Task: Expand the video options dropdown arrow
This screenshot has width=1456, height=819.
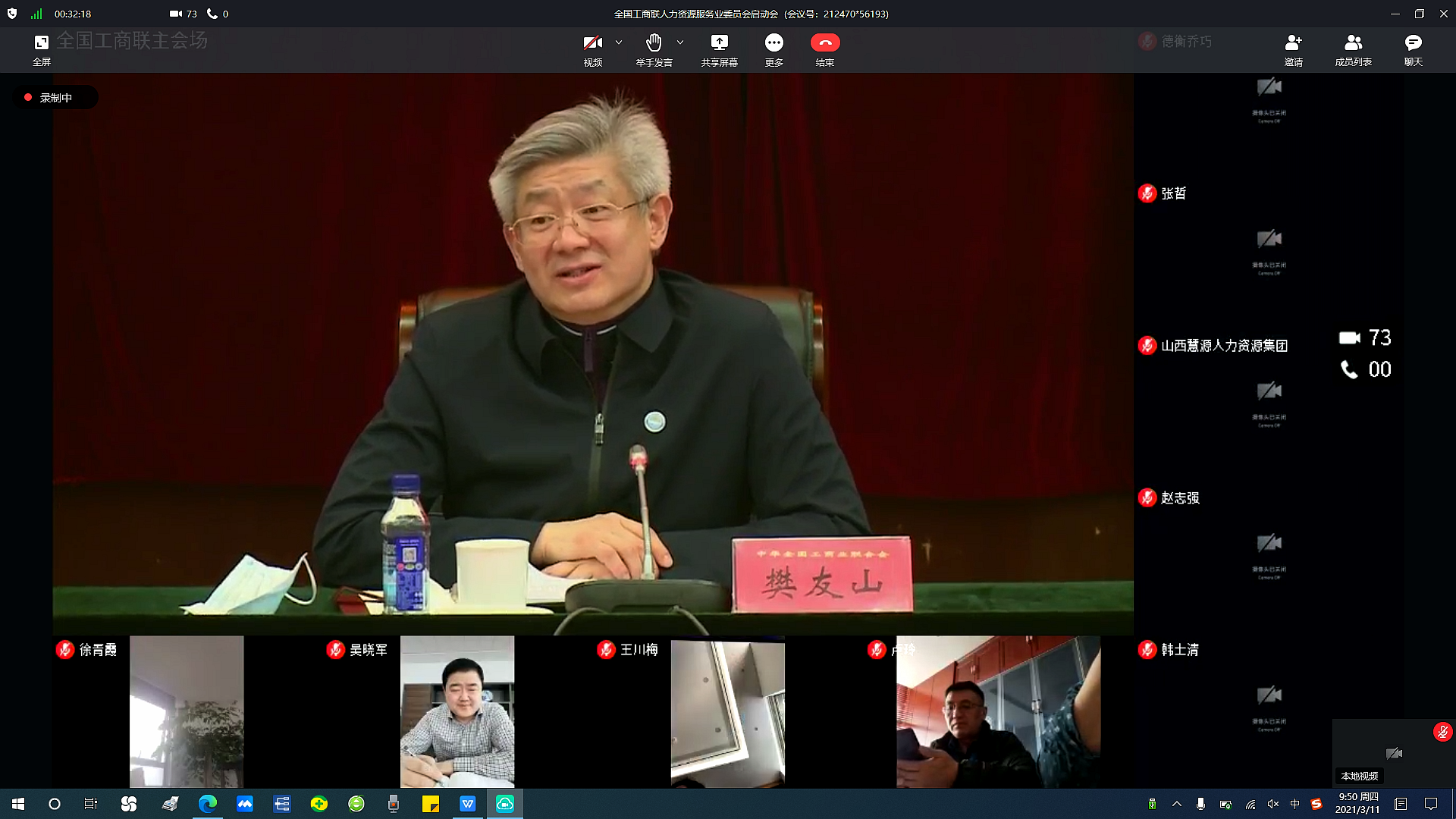Action: (x=619, y=42)
